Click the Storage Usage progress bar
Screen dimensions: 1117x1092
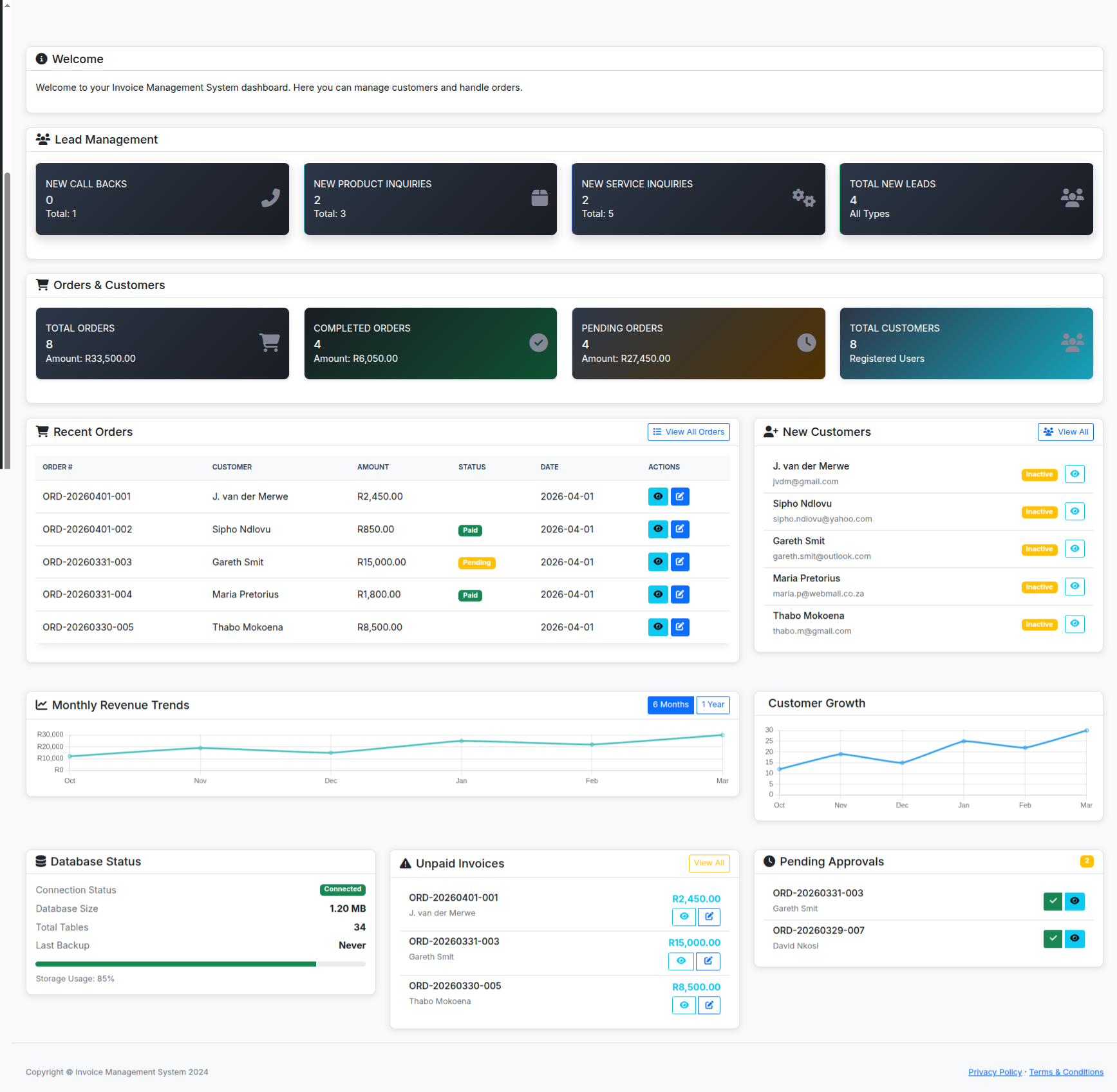click(x=200, y=965)
